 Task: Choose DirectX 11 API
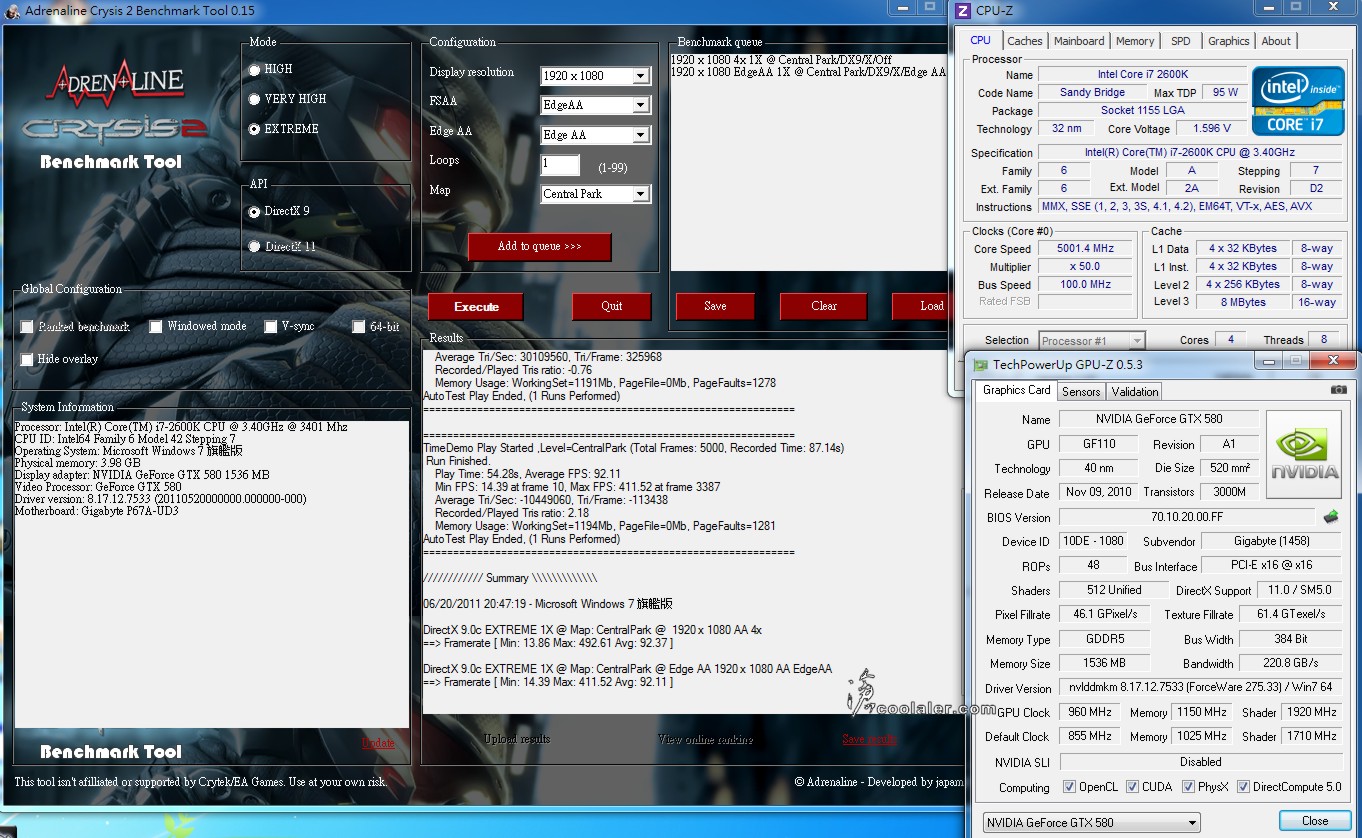[x=254, y=246]
